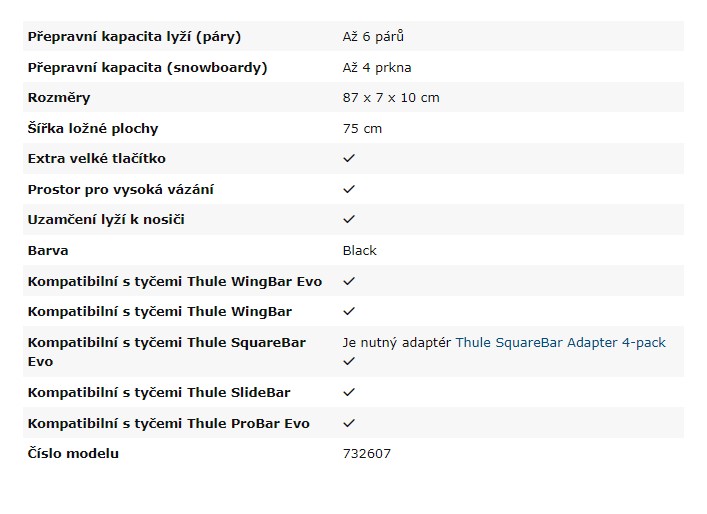Click the Thule SlideBar compatibility checkmark
Screen dimensions: 707x514
point(349,392)
